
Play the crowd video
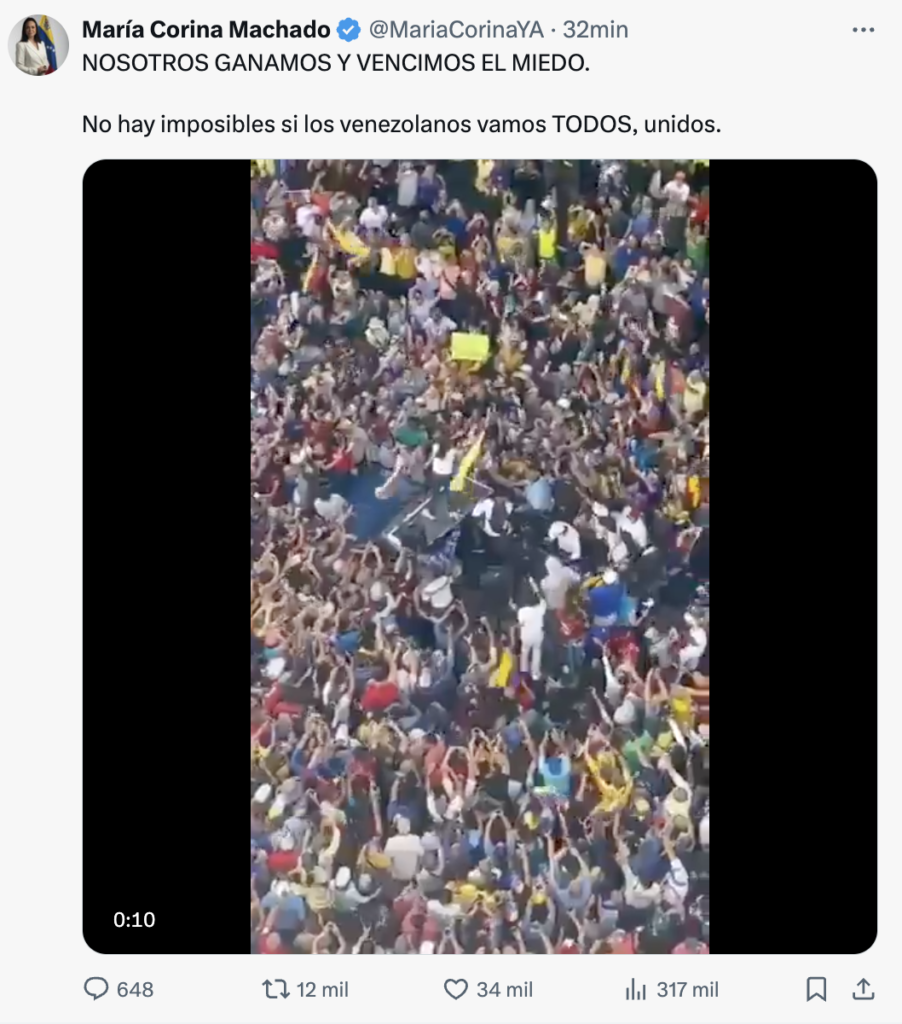pos(479,556)
